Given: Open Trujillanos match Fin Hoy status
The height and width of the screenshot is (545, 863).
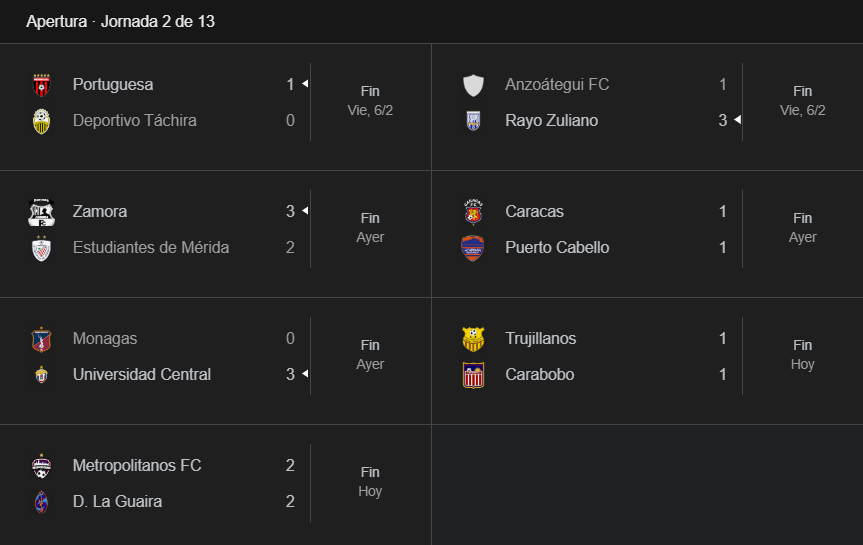Looking at the screenshot, I should (x=802, y=355).
